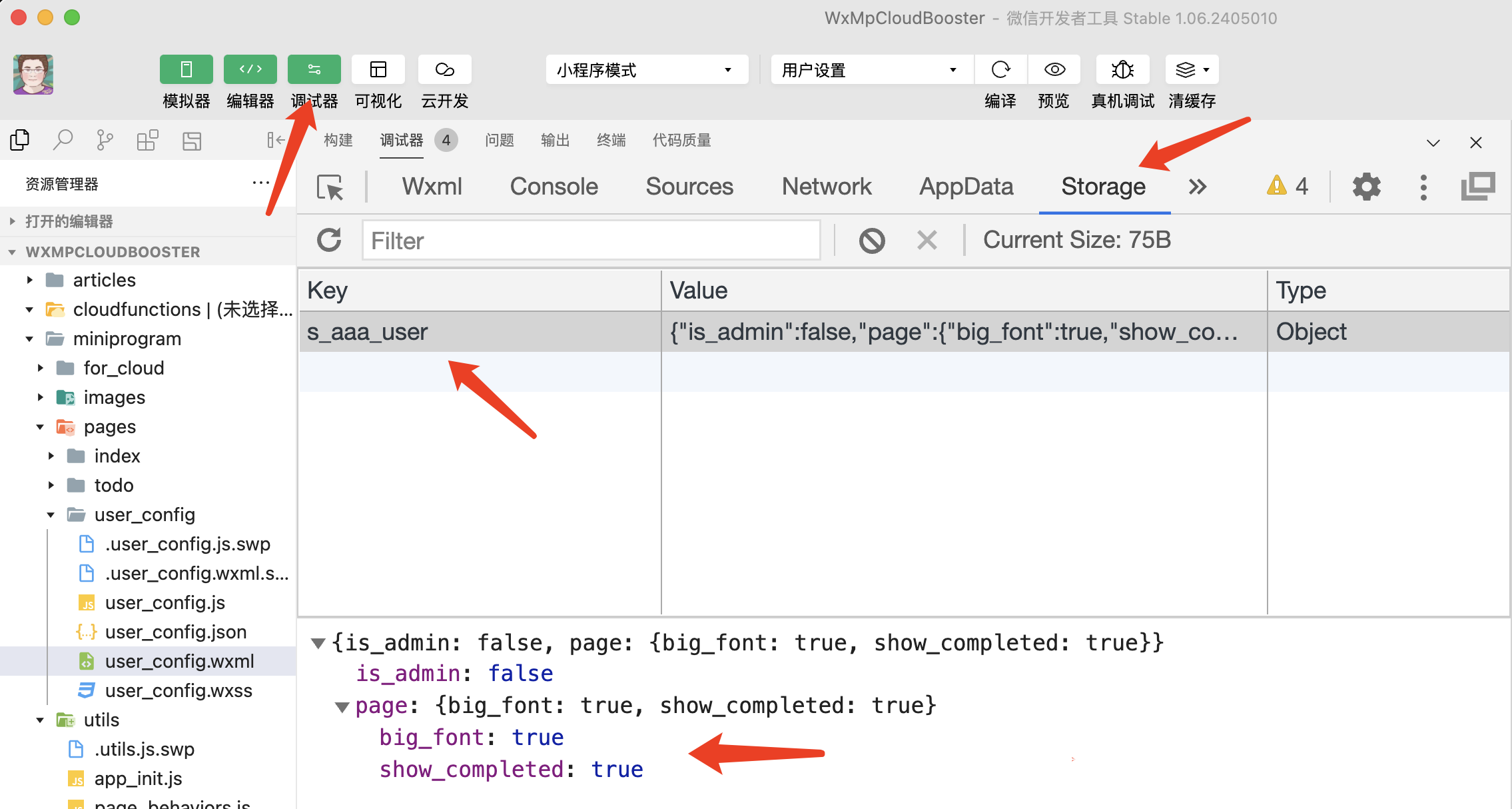This screenshot has height=809, width=1512.
Task: Click the element inspector arrow icon
Action: click(330, 187)
